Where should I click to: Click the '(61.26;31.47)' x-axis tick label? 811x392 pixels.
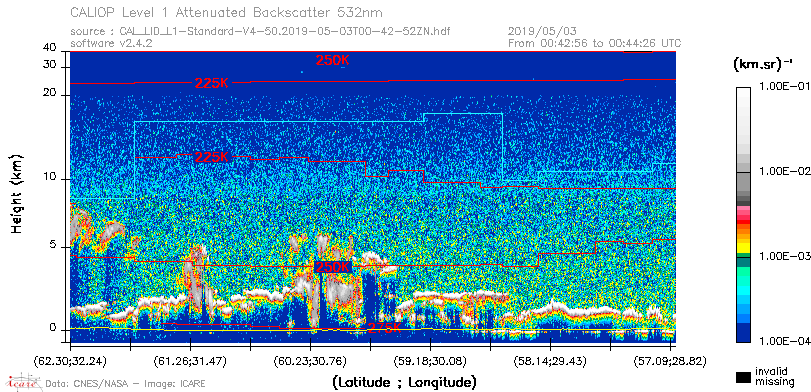pos(190,360)
